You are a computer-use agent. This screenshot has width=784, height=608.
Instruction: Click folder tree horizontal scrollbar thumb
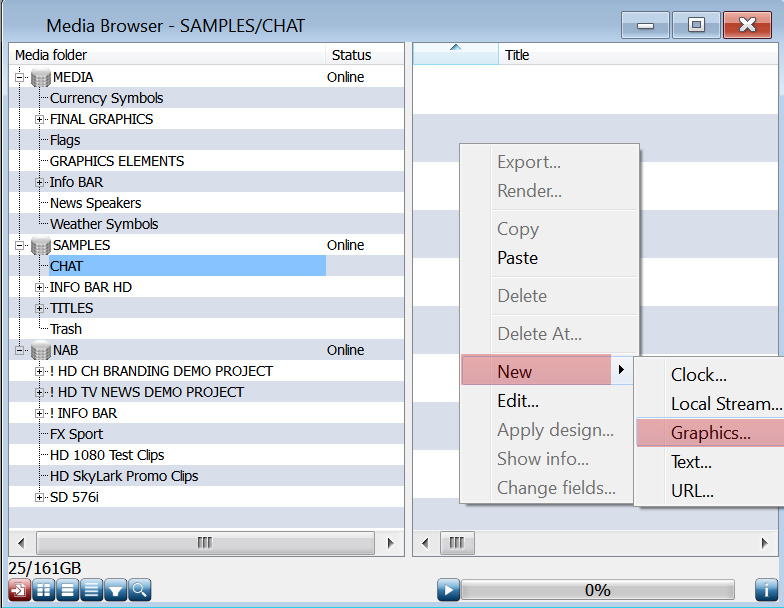[x=205, y=543]
